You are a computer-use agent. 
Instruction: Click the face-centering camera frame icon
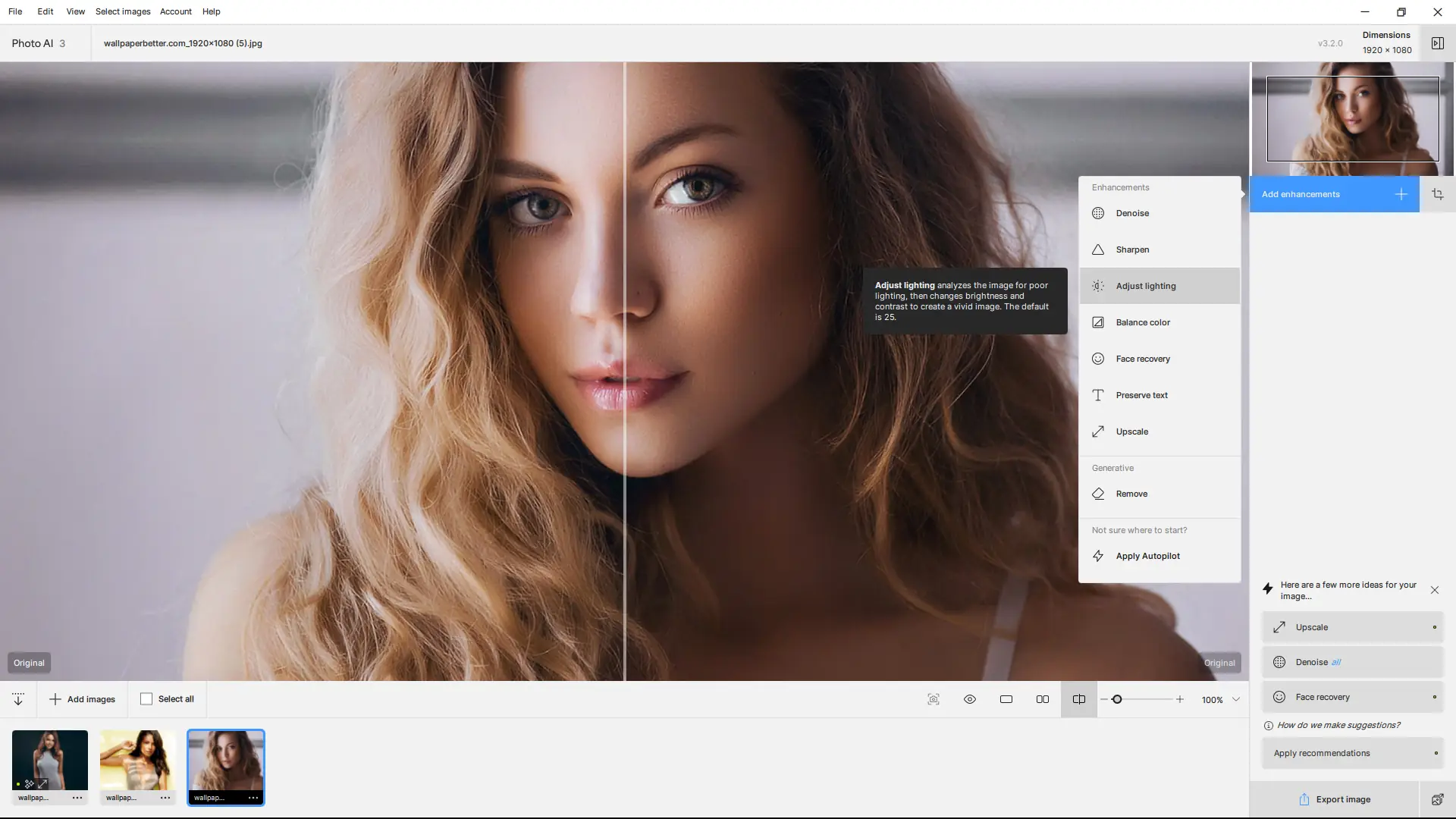(933, 699)
